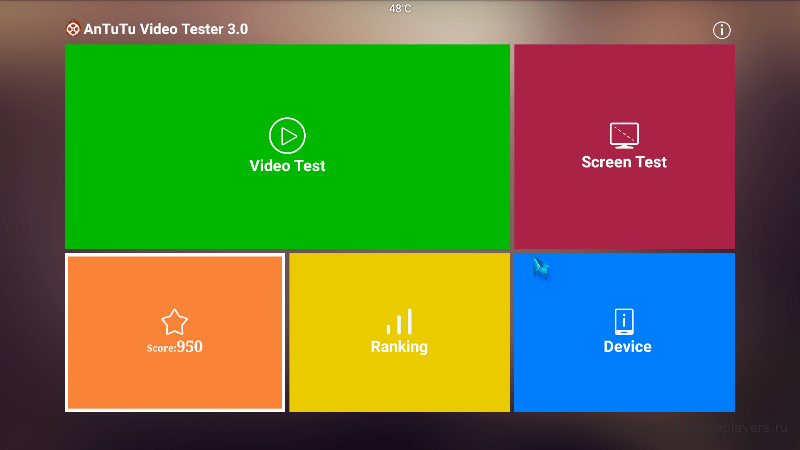800x450 pixels.
Task: Click the monitor icon in Screen Test
Action: coord(624,136)
